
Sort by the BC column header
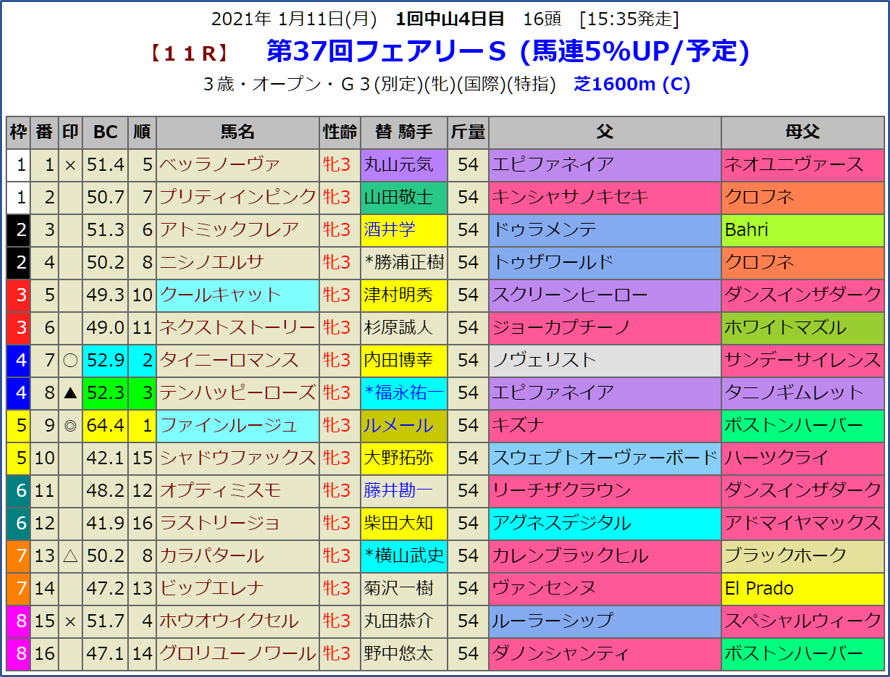(106, 131)
